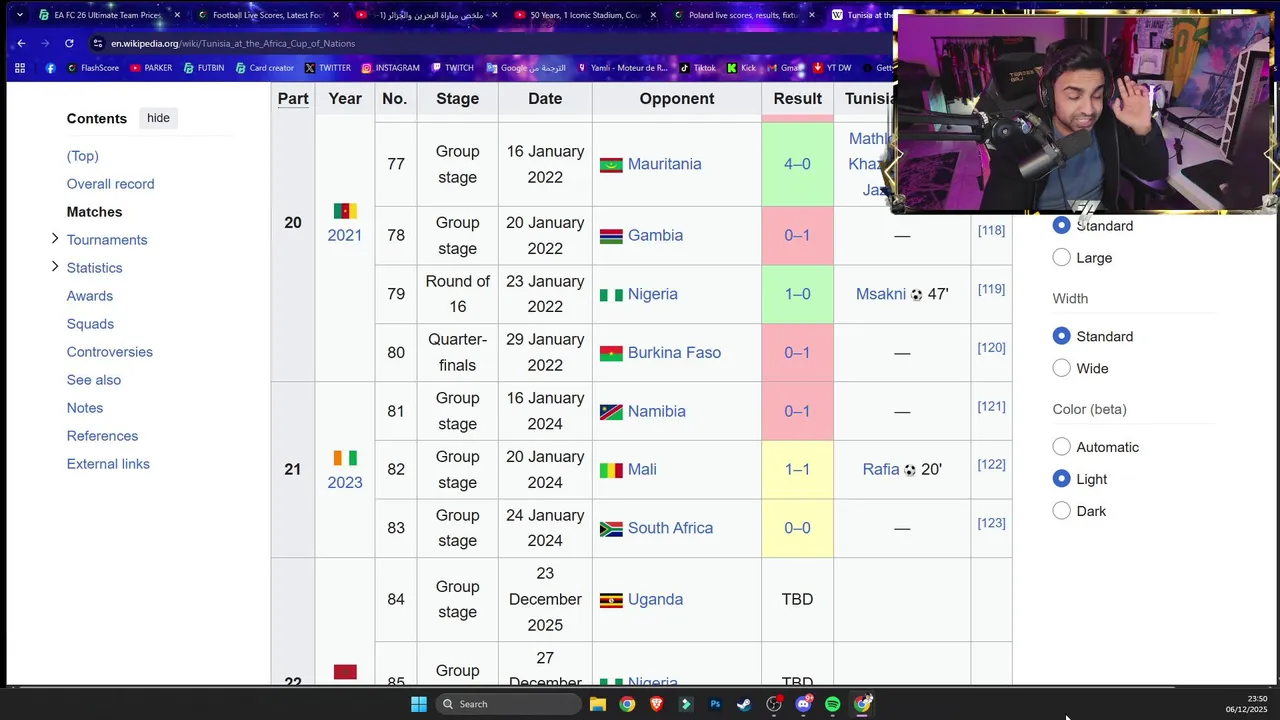Open the Facebook bookmark icon

point(51,68)
